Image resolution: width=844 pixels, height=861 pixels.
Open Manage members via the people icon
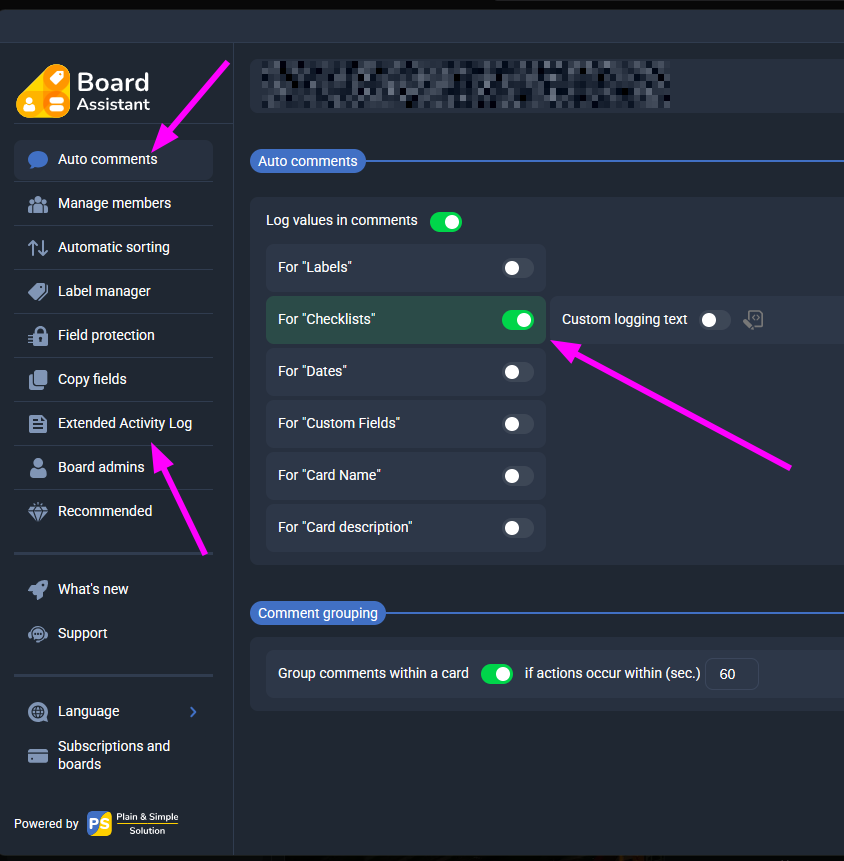38,204
